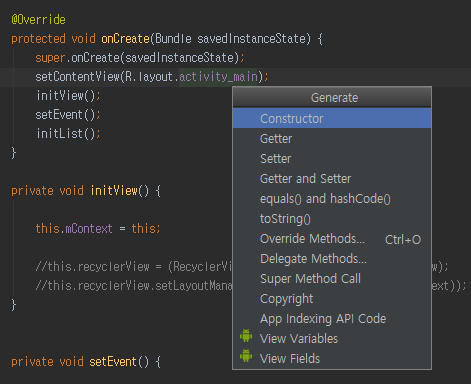Pick equals() and hashCode() generation

click(x=332, y=199)
